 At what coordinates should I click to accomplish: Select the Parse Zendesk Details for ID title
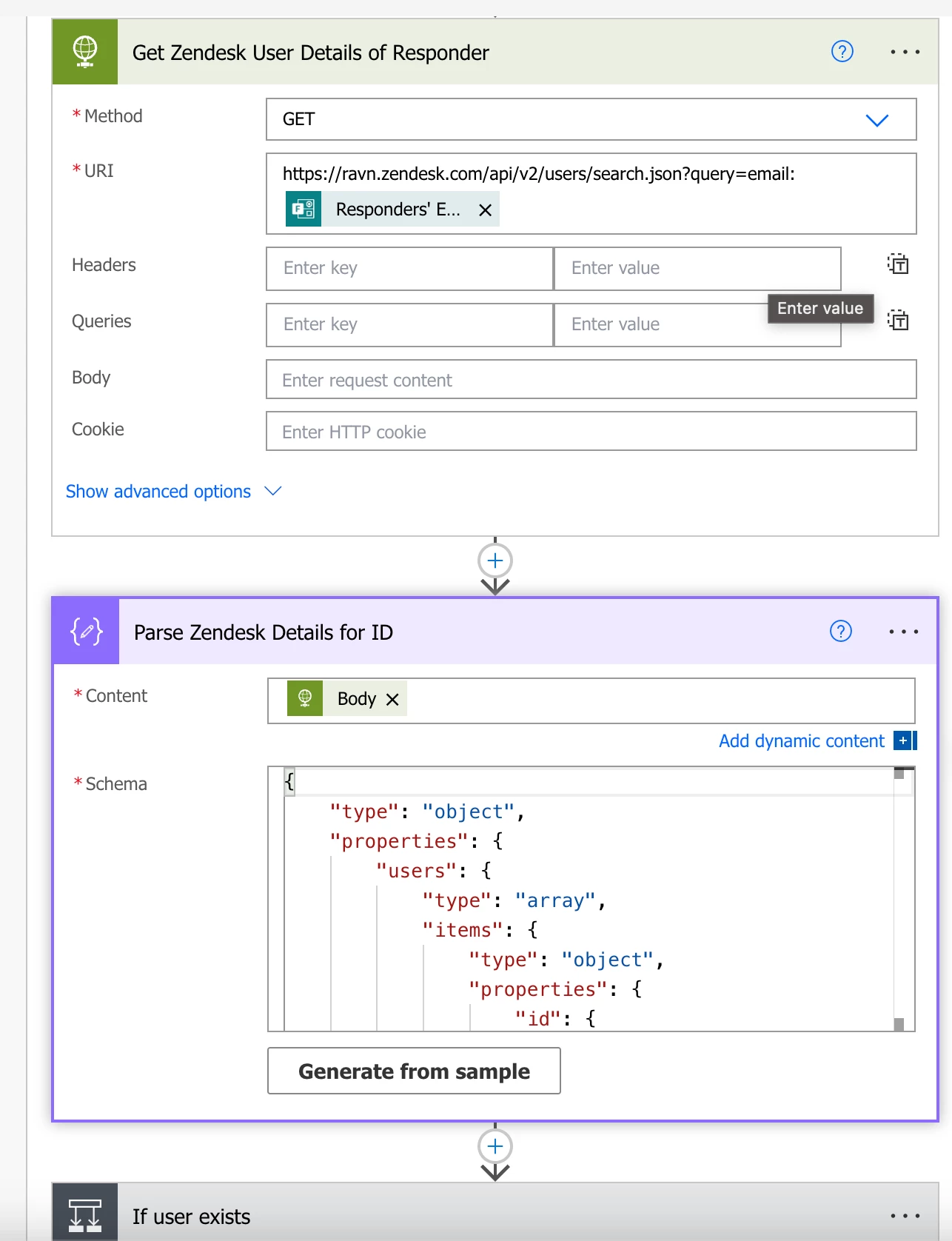coord(264,632)
